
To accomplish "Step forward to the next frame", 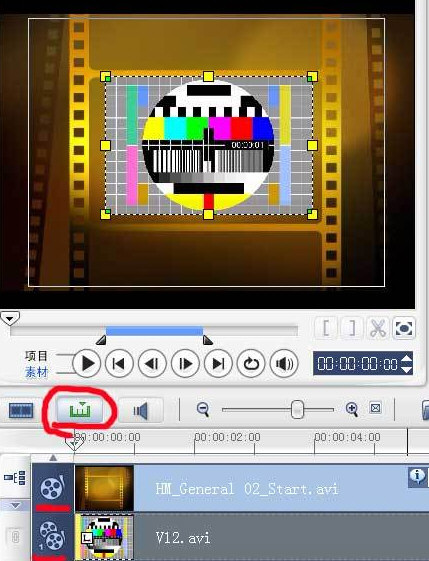I will [x=185, y=364].
